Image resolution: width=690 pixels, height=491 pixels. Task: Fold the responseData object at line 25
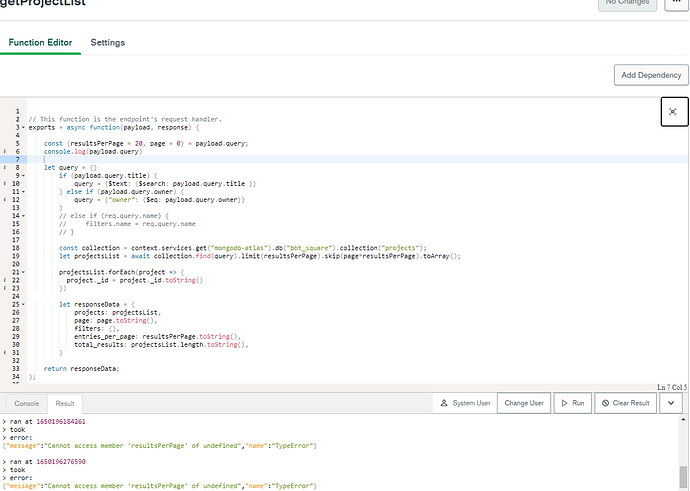(x=24, y=304)
